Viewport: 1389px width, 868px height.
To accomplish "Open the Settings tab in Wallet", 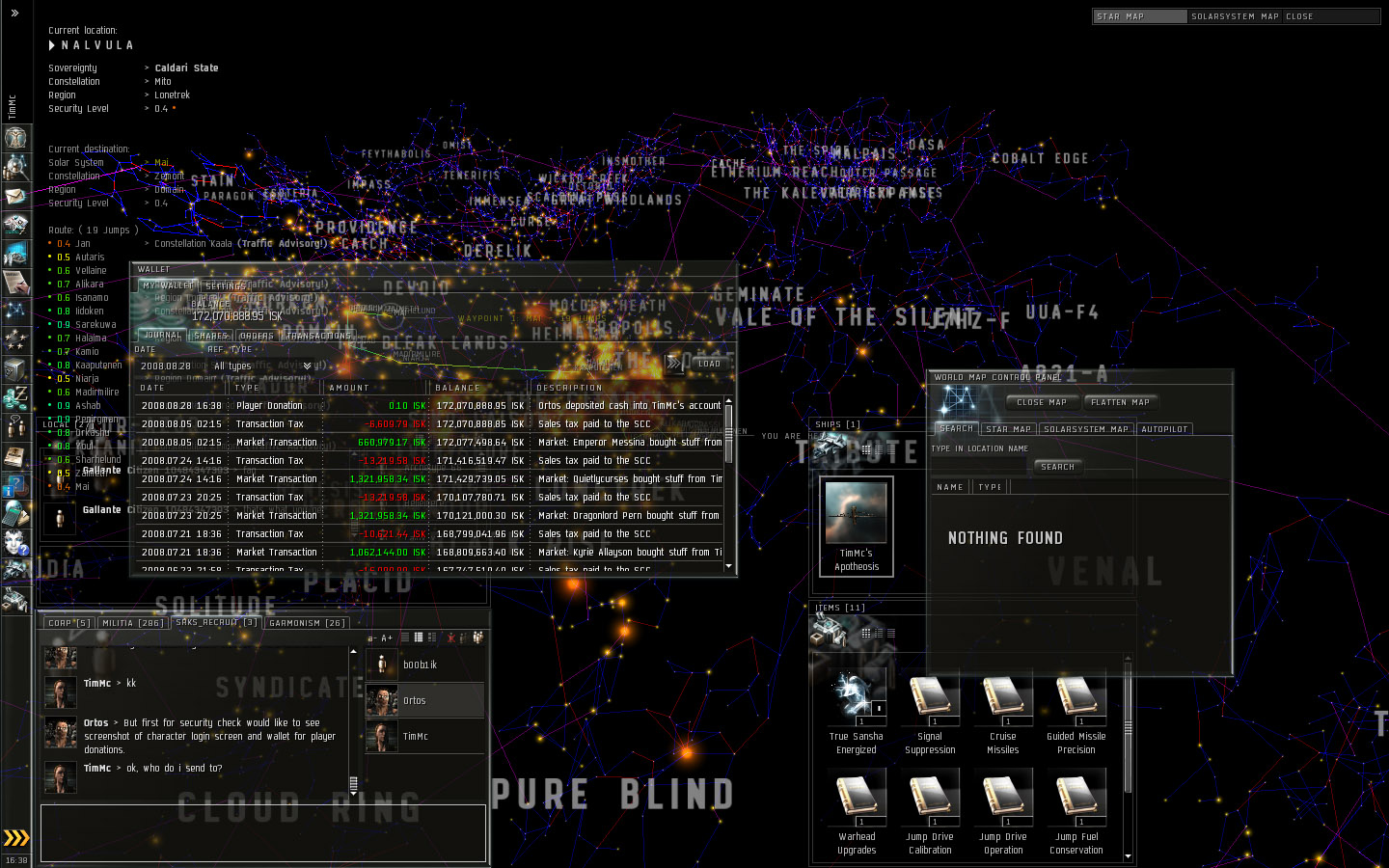I will pyautogui.click(x=226, y=285).
